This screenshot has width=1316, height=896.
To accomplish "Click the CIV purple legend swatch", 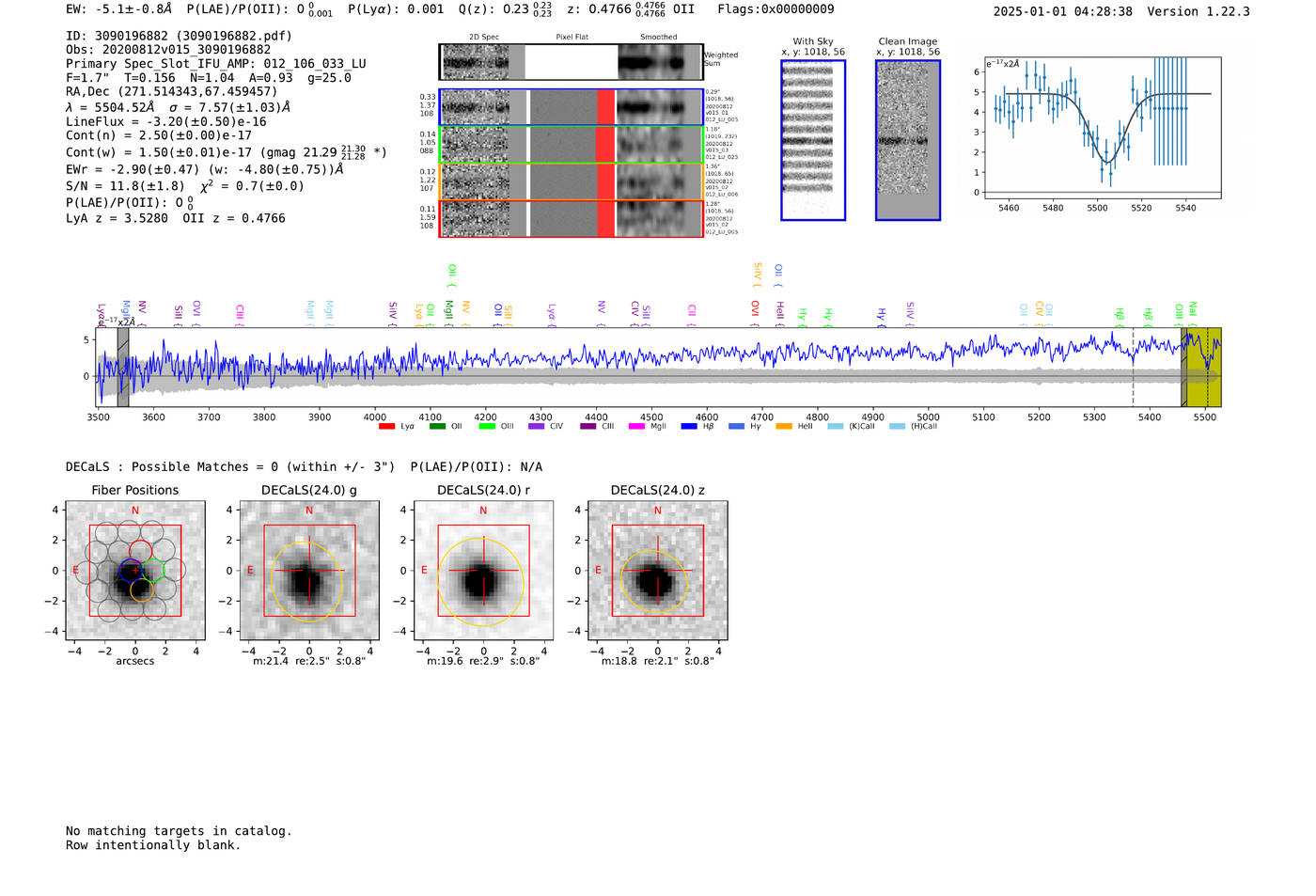I will coord(537,427).
